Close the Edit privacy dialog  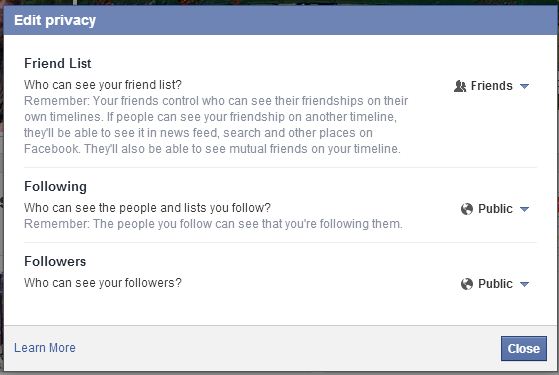[524, 348]
